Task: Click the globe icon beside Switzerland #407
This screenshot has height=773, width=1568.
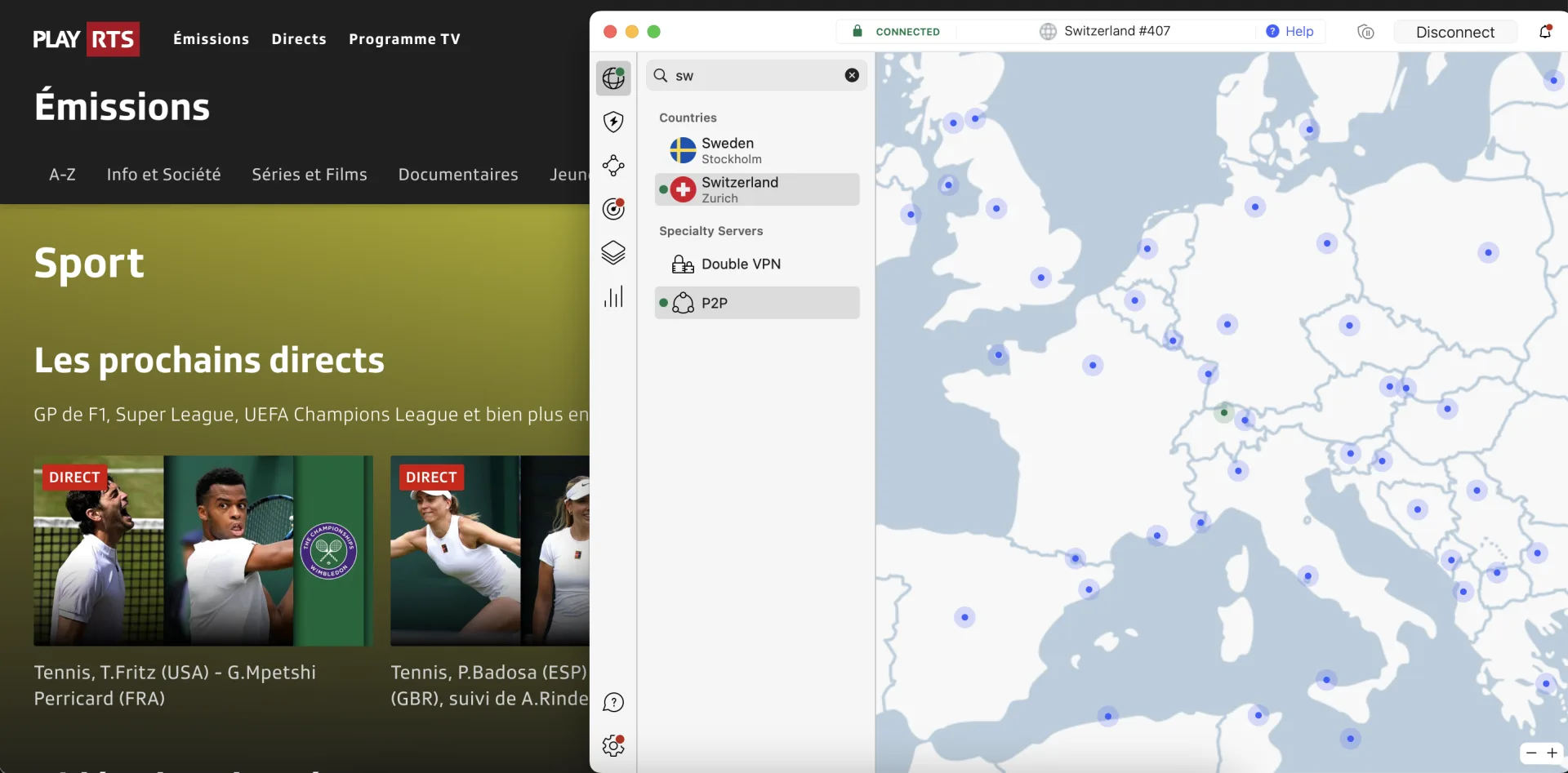Action: [x=1048, y=31]
